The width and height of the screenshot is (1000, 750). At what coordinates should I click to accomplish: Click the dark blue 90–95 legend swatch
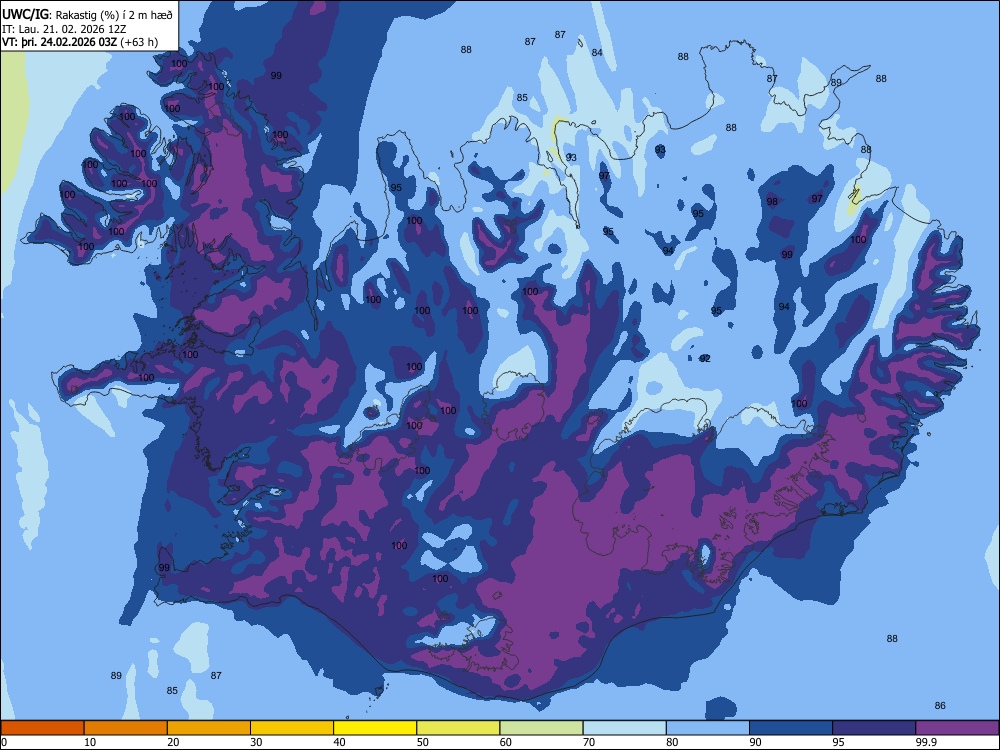tap(791, 728)
